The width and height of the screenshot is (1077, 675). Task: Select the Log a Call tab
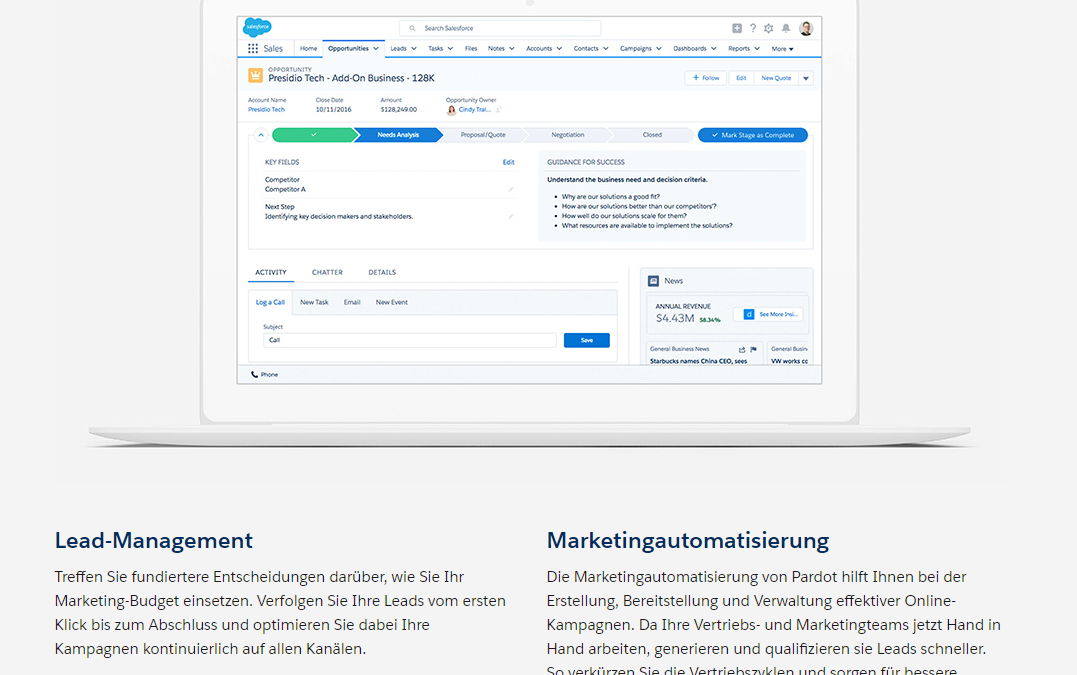point(270,302)
